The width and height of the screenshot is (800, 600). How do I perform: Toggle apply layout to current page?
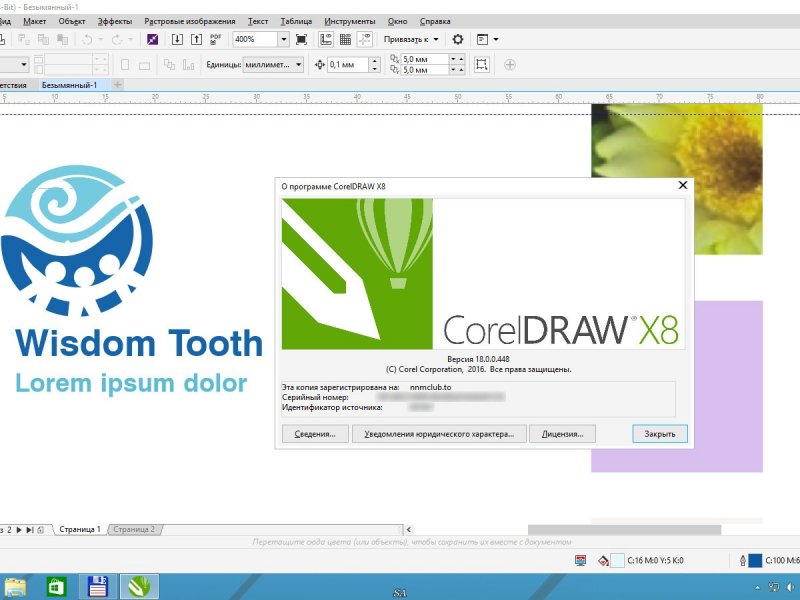189,65
